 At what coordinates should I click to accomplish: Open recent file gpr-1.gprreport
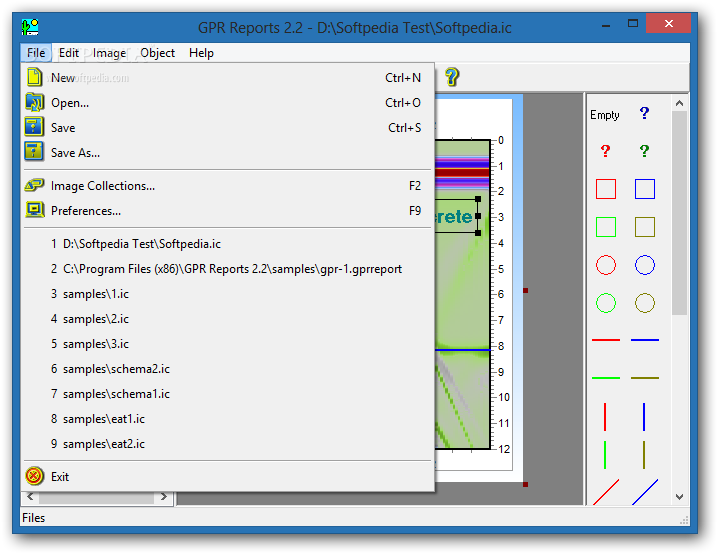[228, 269]
